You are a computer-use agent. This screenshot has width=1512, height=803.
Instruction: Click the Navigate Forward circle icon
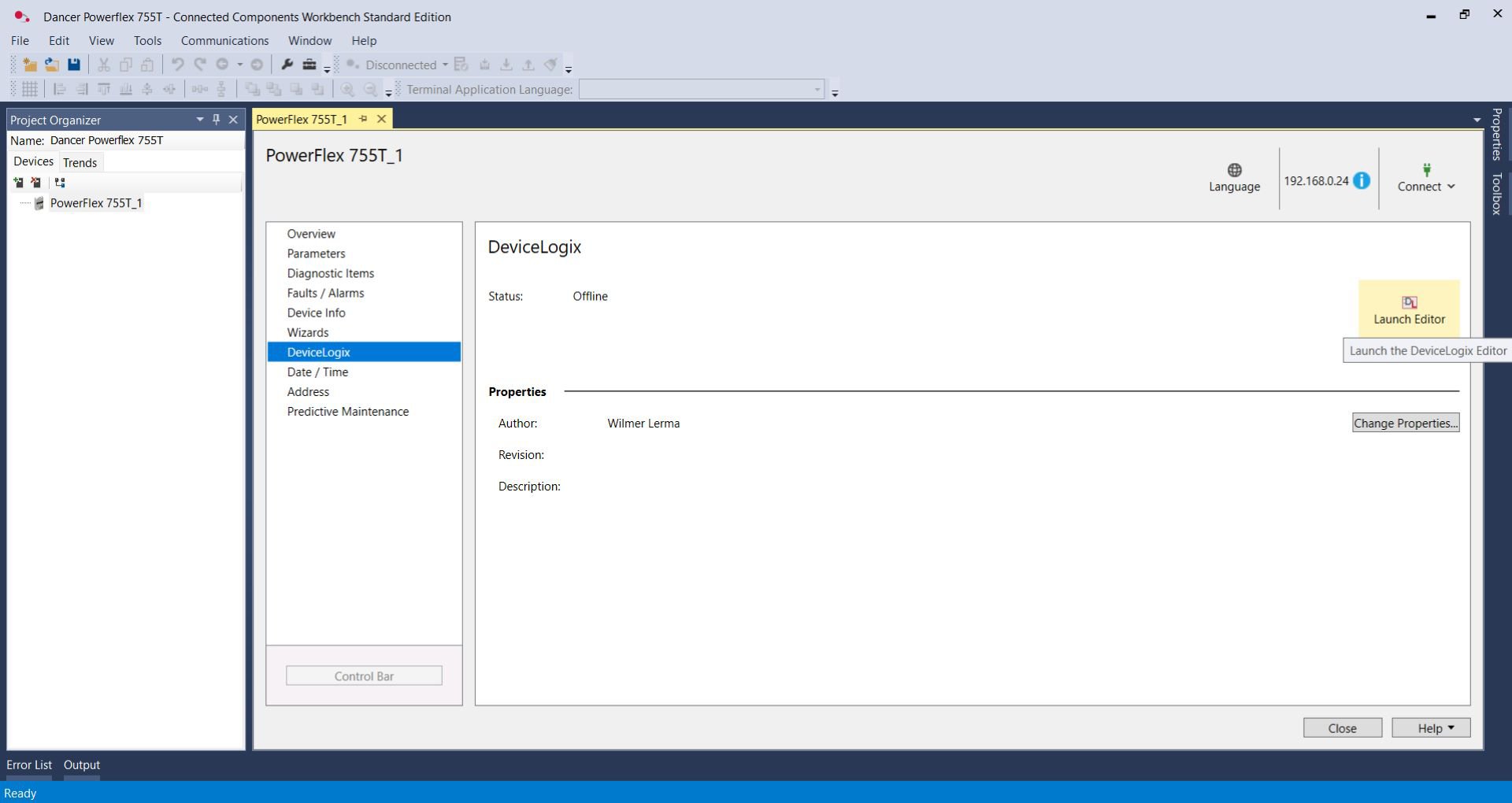257,65
